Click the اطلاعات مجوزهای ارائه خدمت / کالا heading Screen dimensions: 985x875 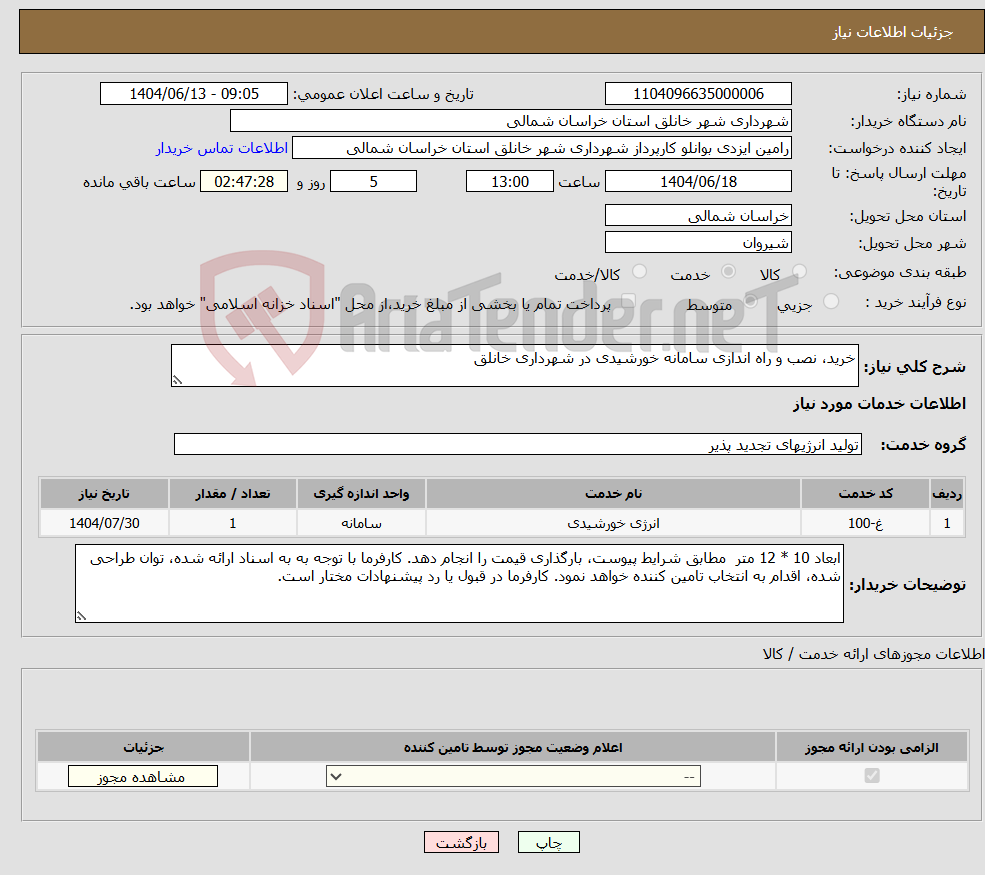873,654
